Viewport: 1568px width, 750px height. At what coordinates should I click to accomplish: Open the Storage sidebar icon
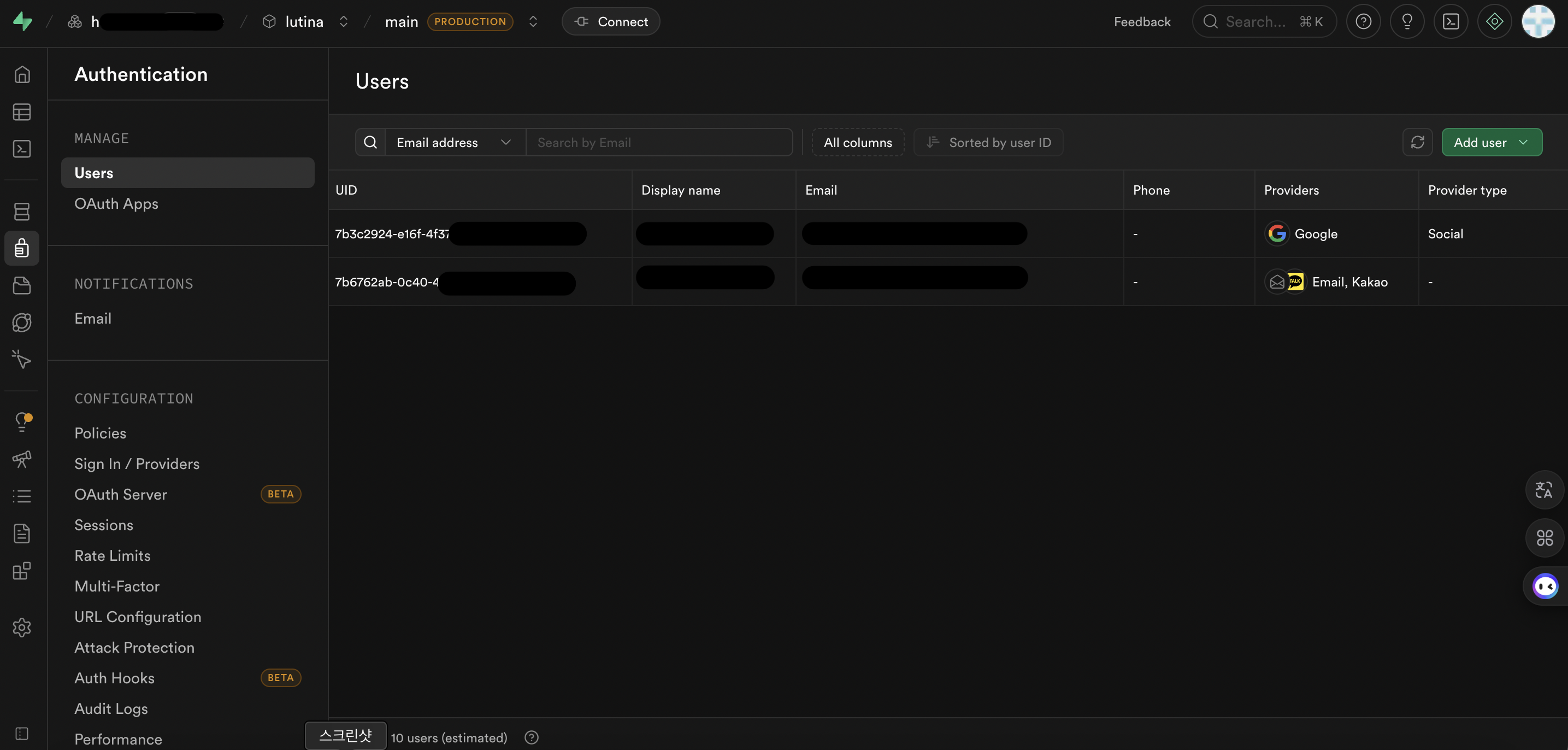pos(22,285)
